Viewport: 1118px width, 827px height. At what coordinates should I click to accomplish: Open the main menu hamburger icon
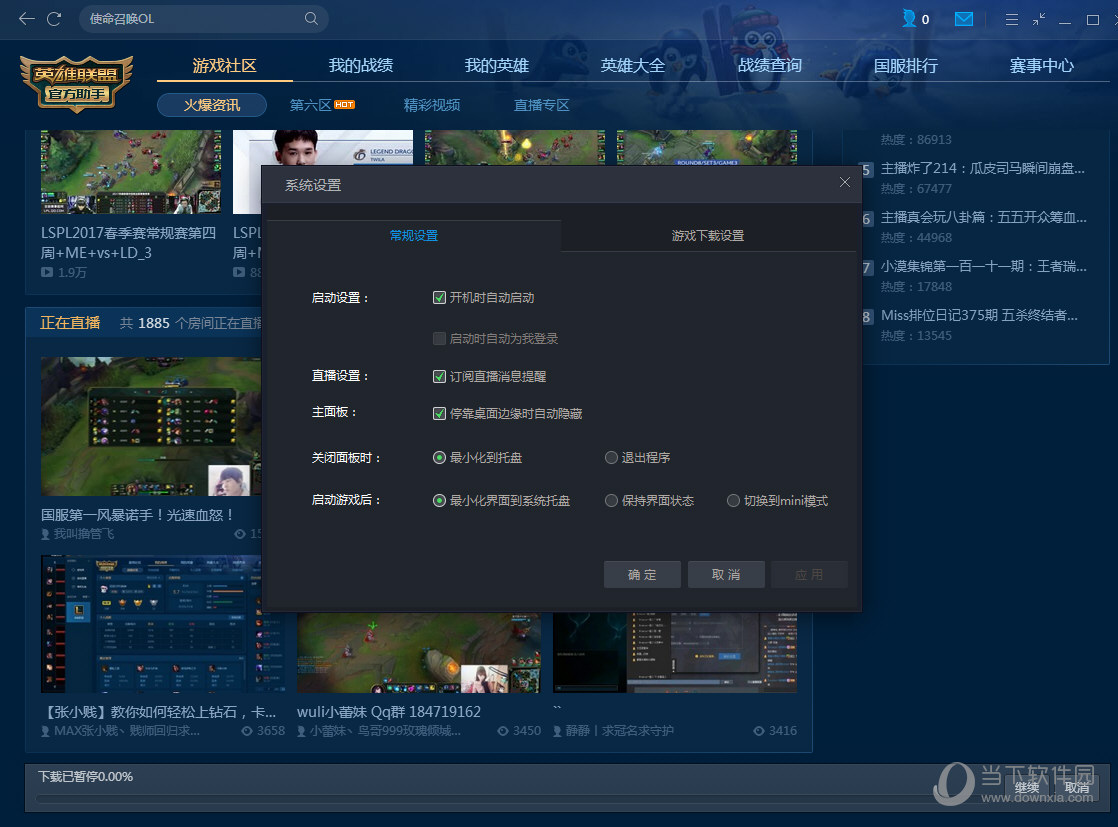(x=1012, y=19)
